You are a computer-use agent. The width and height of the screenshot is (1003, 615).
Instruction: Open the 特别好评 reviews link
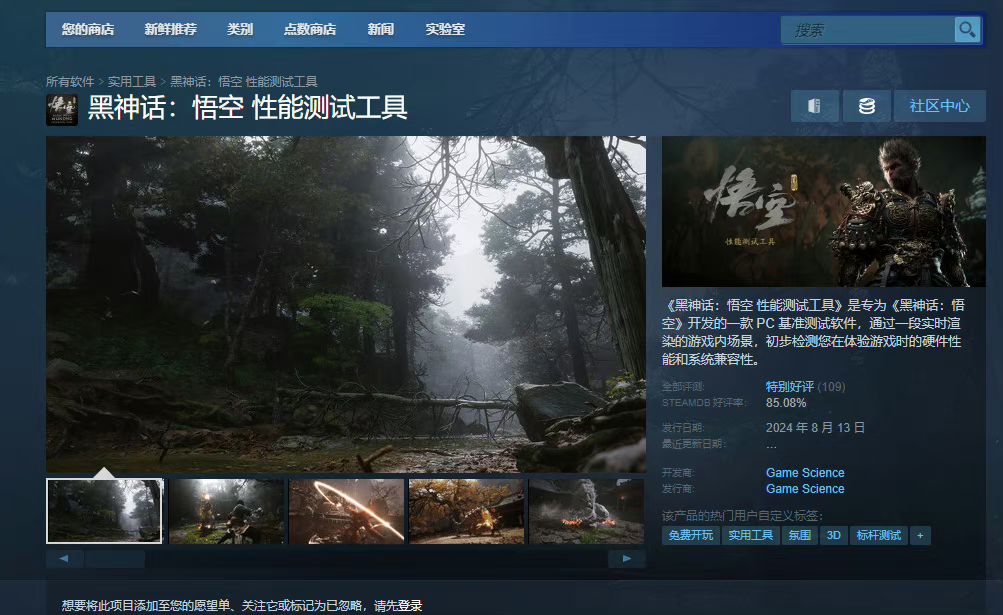pos(789,387)
